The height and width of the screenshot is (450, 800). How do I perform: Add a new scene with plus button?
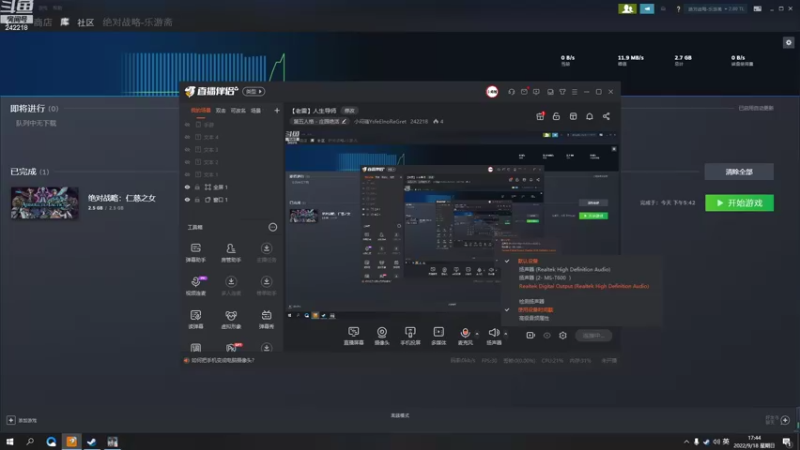[277, 110]
